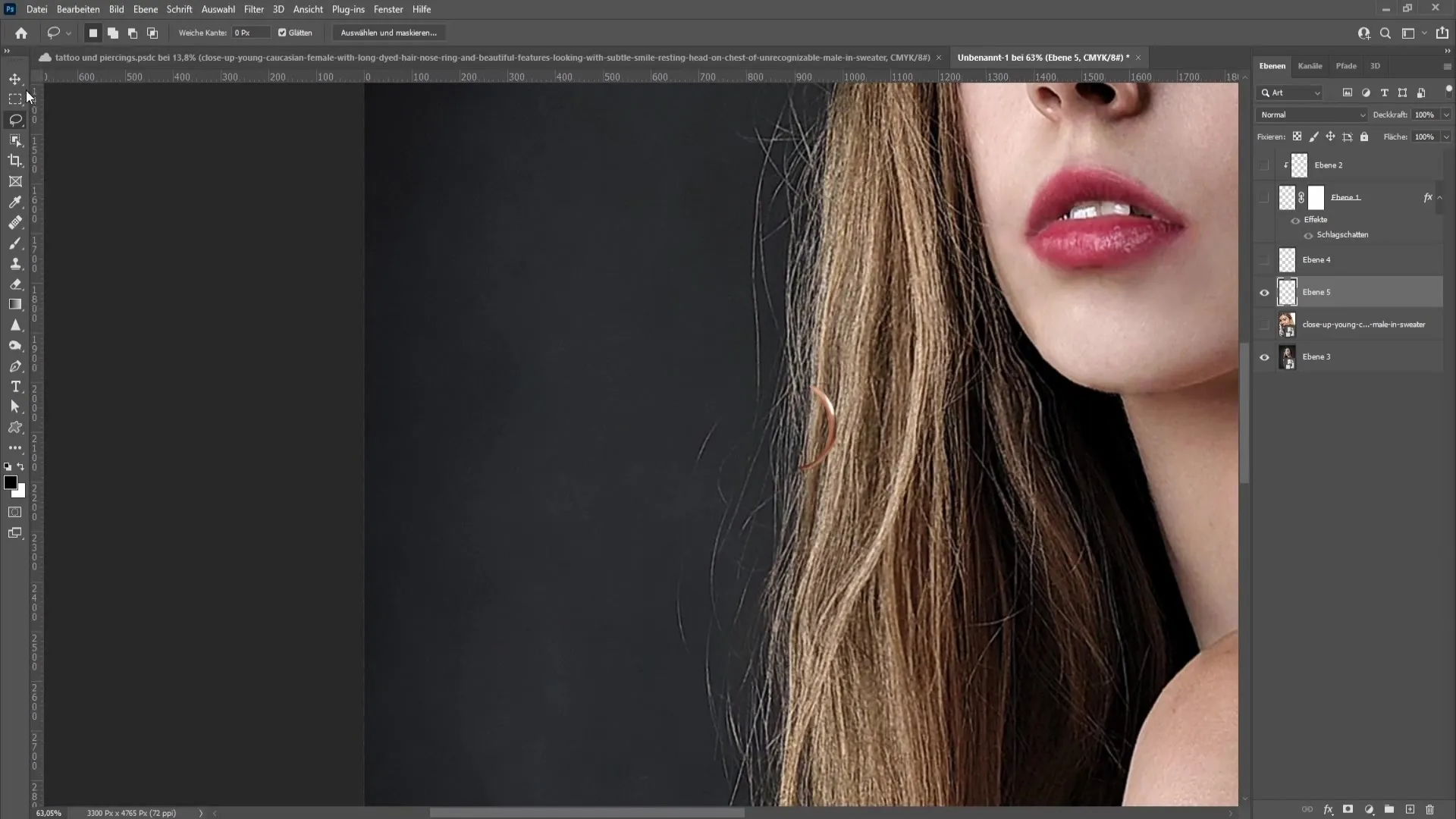Toggle visibility of Ebene 3
Viewport: 1456px width, 819px height.
pos(1264,356)
